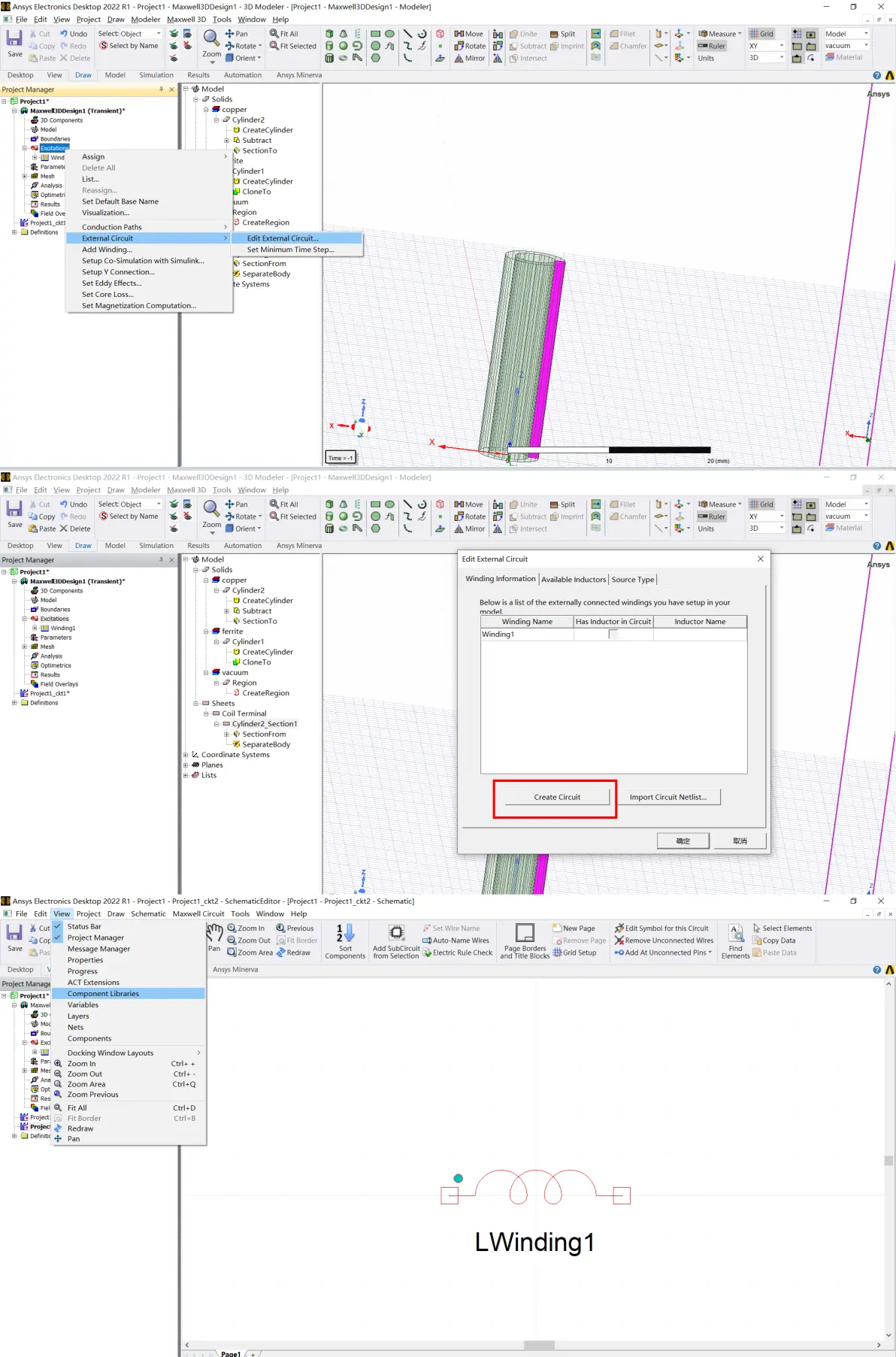Click Redraw in schematic toolbar
This screenshot has width=896, height=1357.
[293, 953]
